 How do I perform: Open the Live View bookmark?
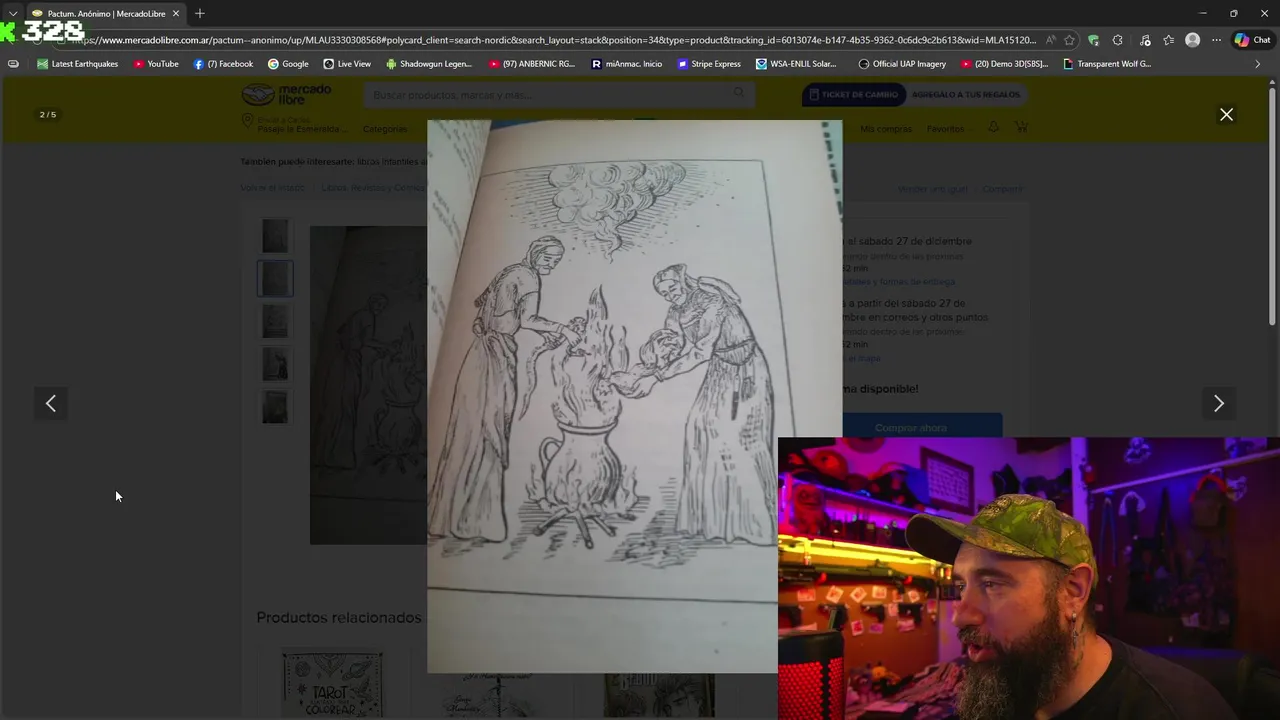coord(347,64)
